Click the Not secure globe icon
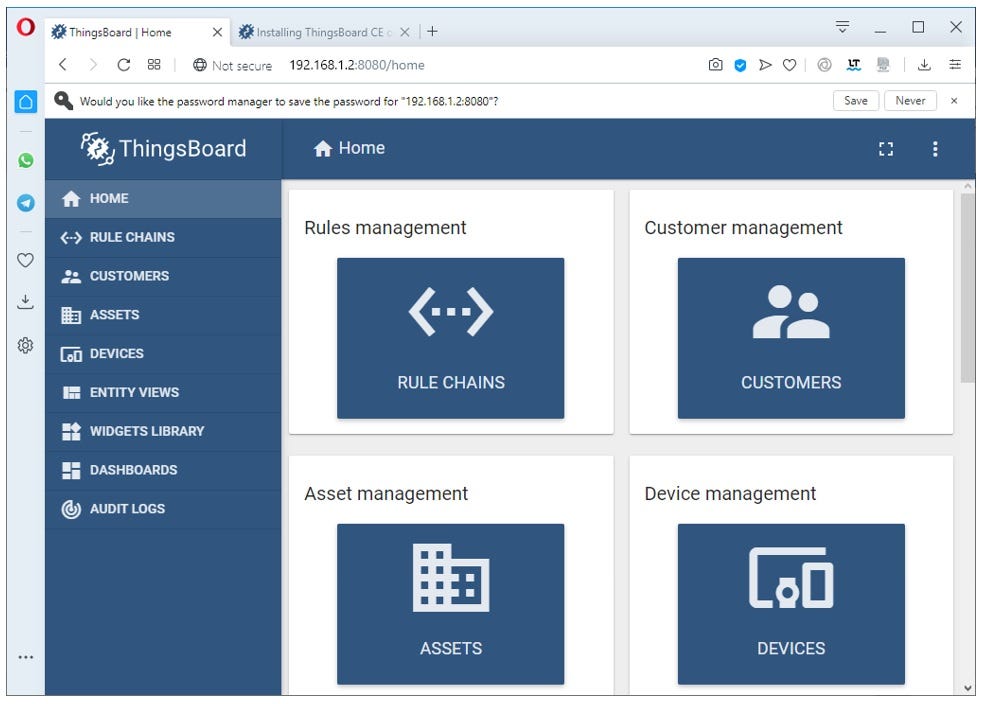Viewport: 984px width, 704px height. (200, 65)
